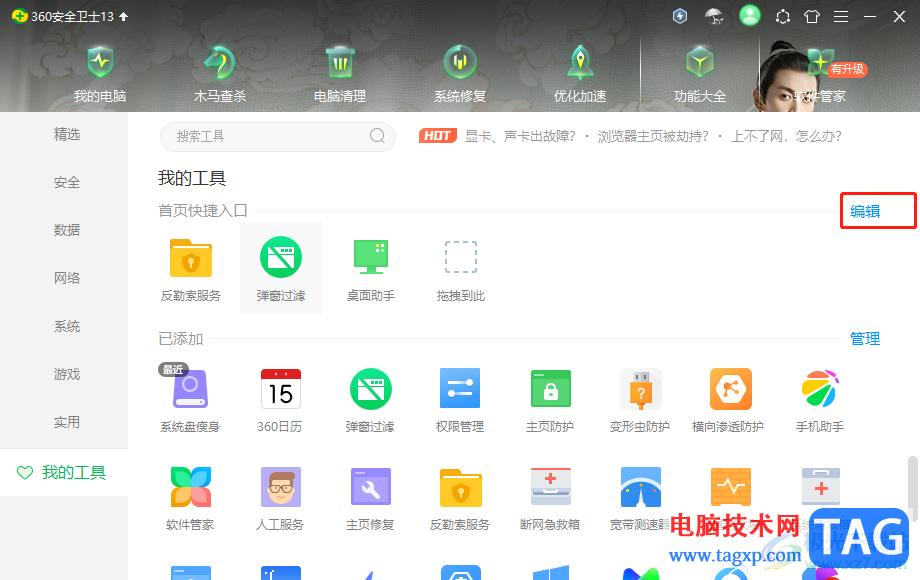Click the puzzle-piece icon in title bar
This screenshot has height=580, width=920.
click(783, 16)
